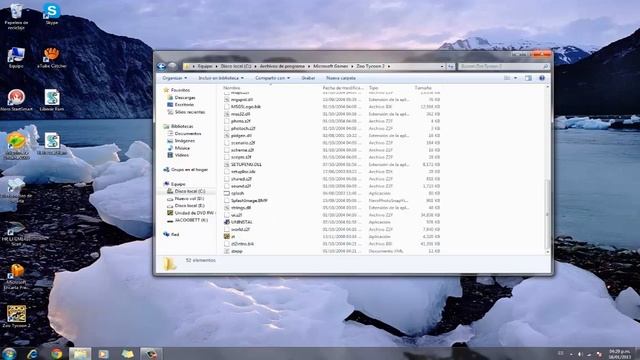Screen dimensions: 640x360
Task: Open Windows Media Player from the taskbar
Action: pos(104,354)
